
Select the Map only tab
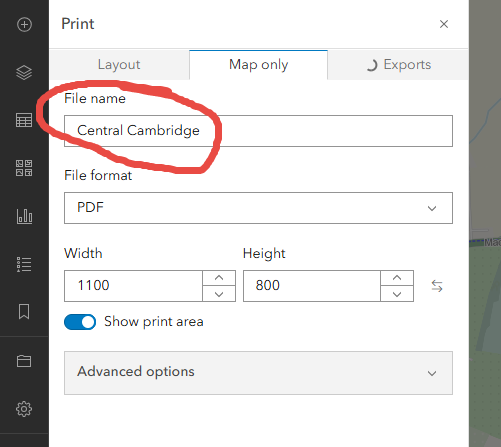point(258,65)
